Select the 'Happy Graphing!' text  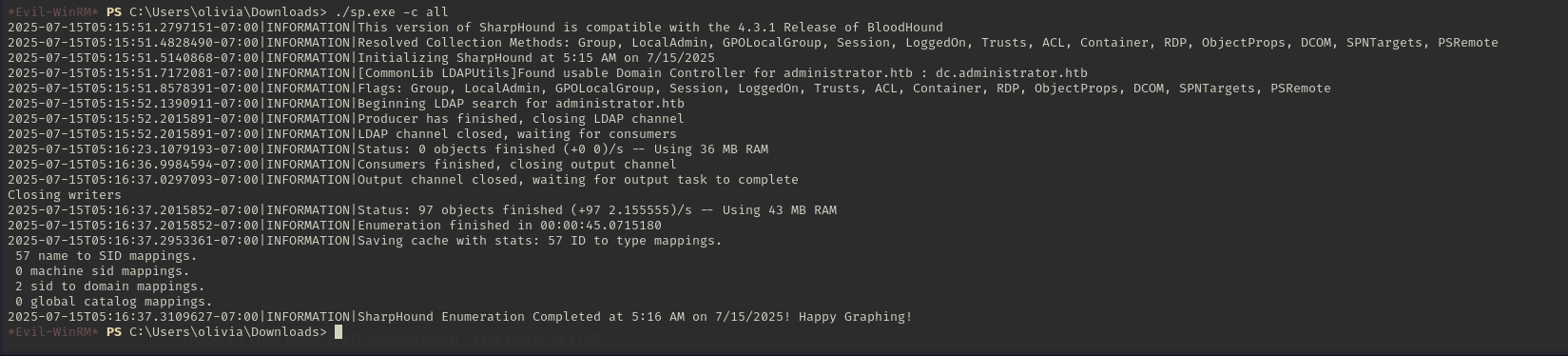tap(856, 317)
